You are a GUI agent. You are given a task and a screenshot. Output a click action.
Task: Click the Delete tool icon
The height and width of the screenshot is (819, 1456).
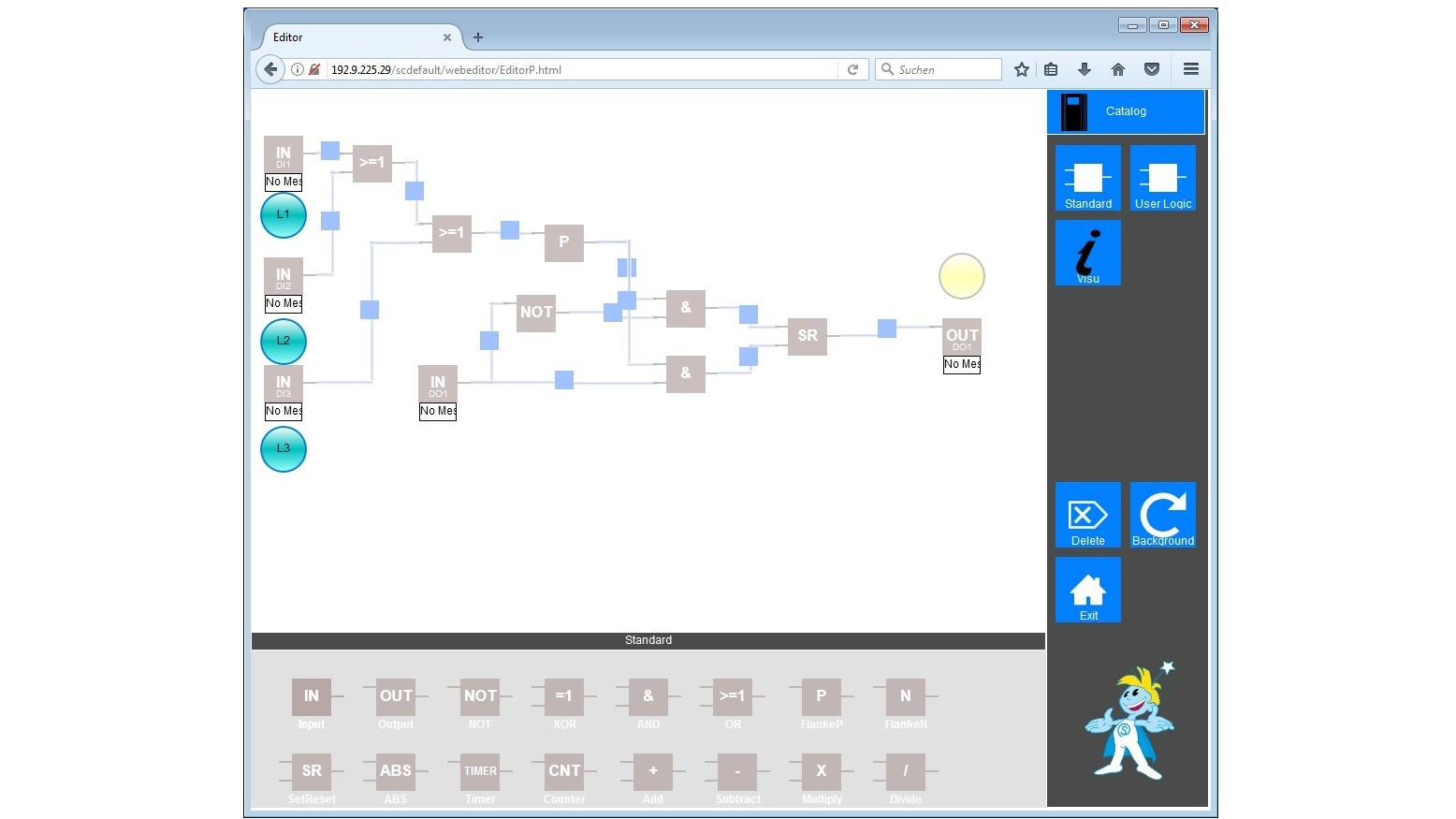1087,515
